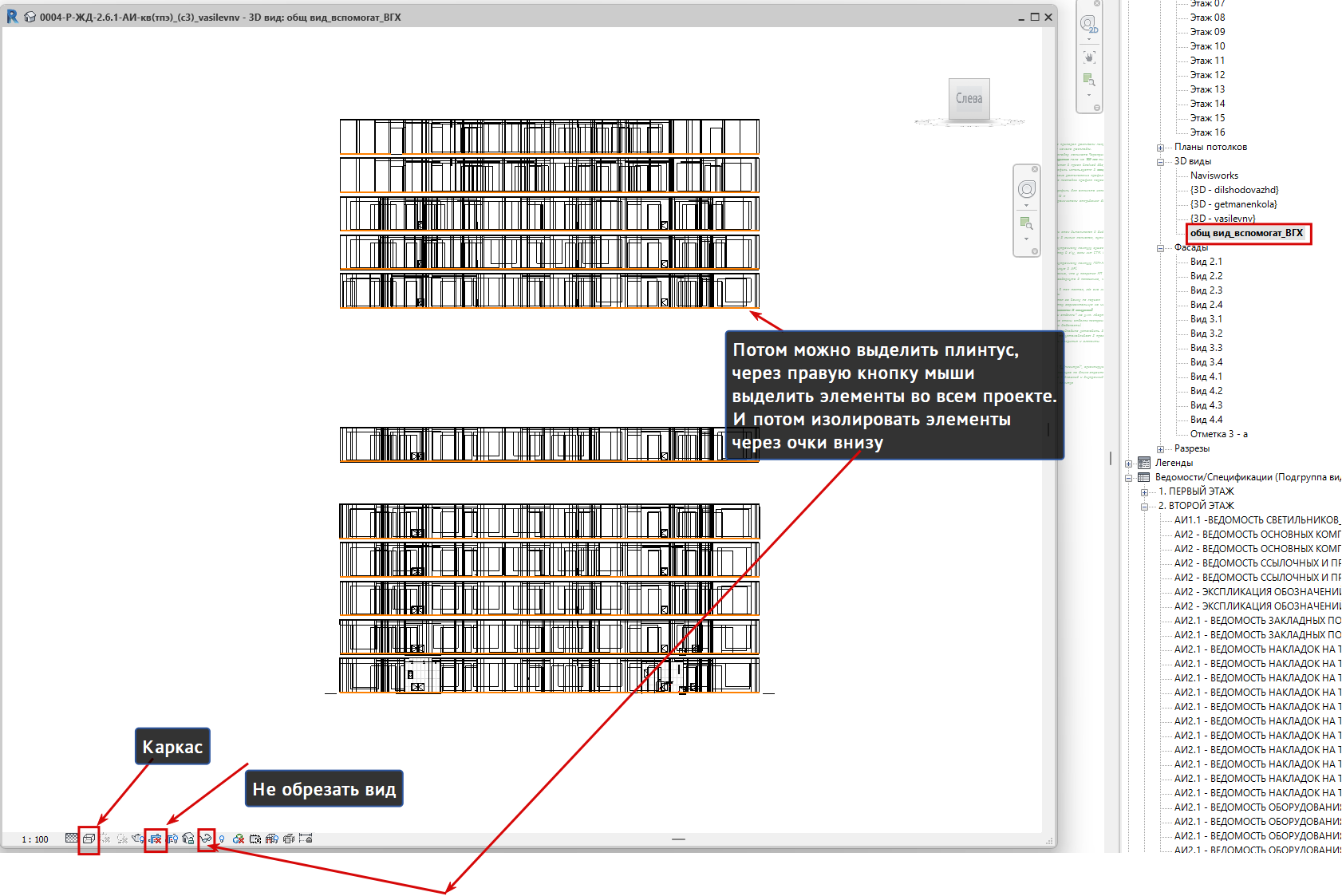Screen dimensions: 1342x896
Task: Click Temporary View Properties icon
Action: [x=255, y=839]
